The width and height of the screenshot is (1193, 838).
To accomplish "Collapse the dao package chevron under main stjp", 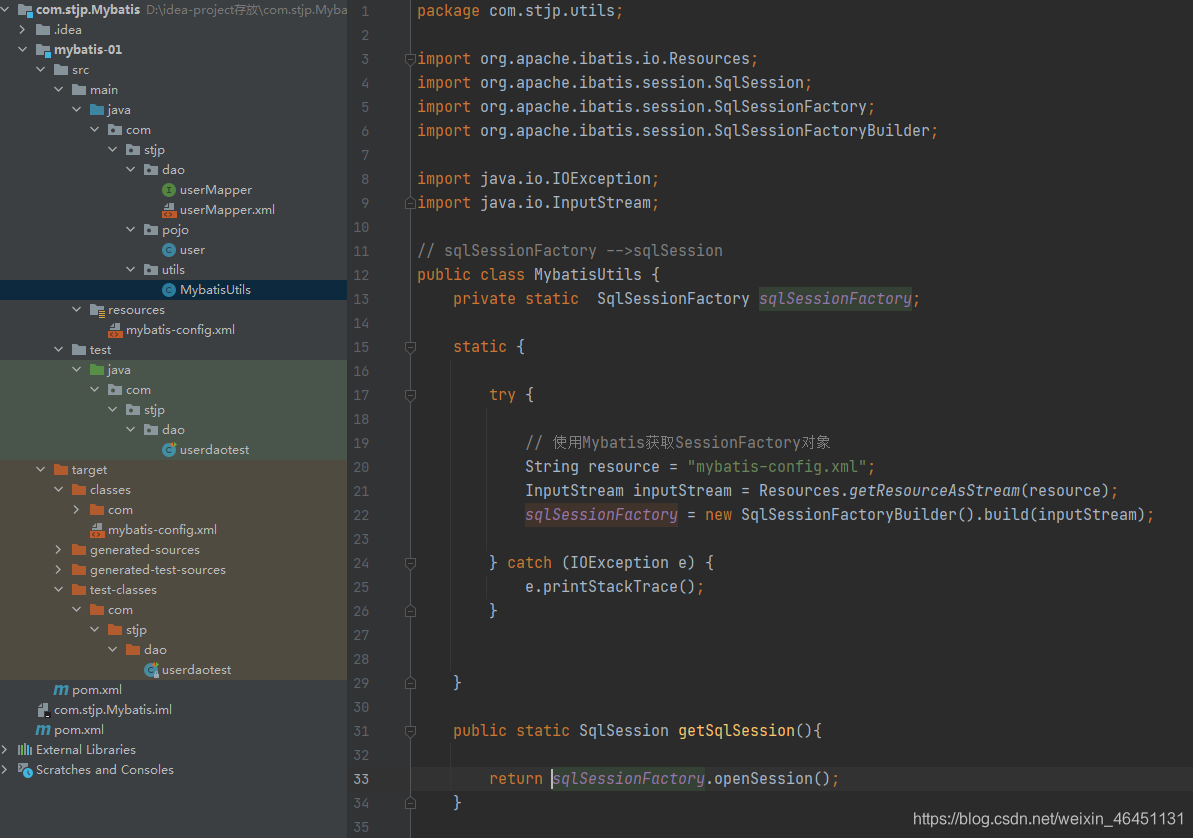I will tap(131, 169).
